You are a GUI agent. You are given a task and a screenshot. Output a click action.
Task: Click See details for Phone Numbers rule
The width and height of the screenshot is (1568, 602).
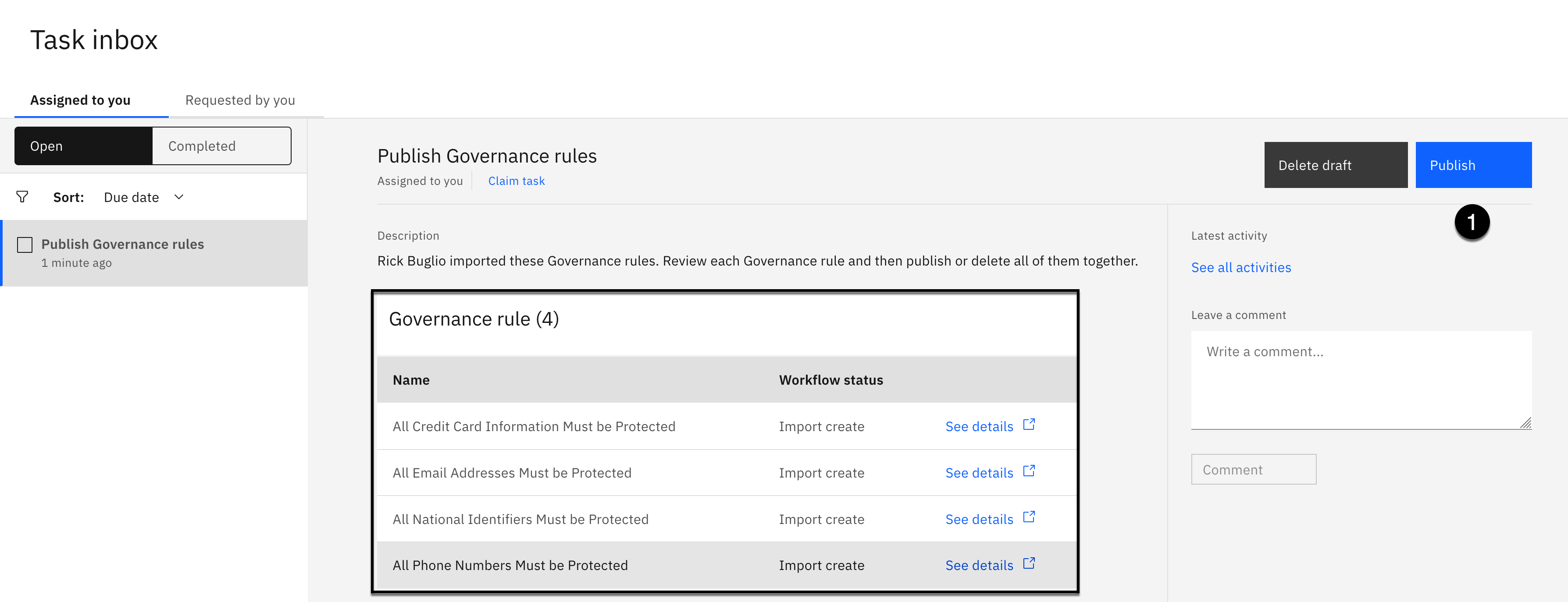pyautogui.click(x=979, y=566)
